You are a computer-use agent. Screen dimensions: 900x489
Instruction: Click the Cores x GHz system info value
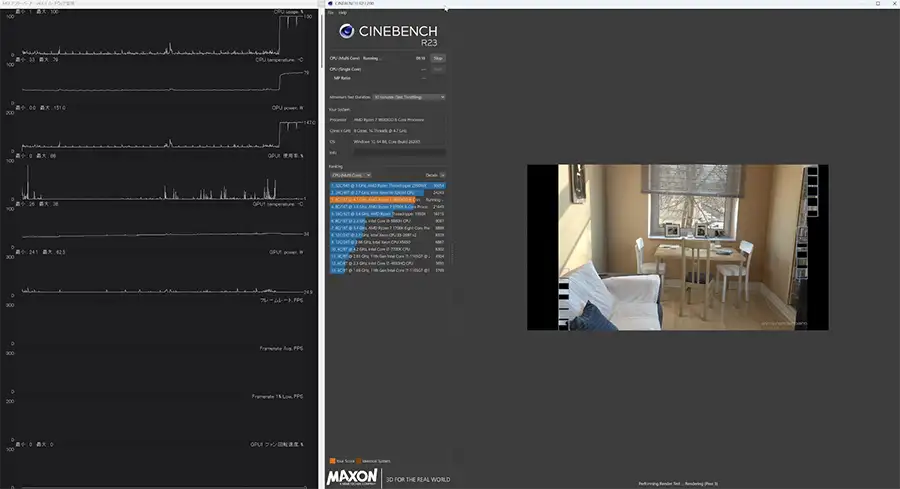pos(399,131)
